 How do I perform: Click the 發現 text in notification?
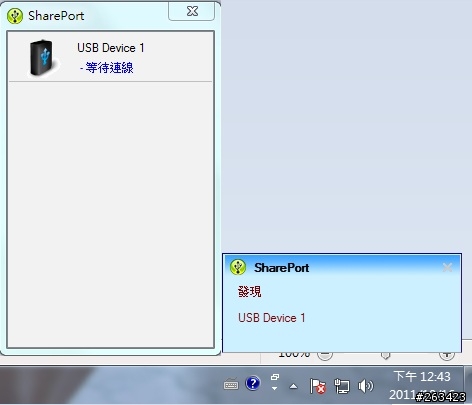click(250, 291)
